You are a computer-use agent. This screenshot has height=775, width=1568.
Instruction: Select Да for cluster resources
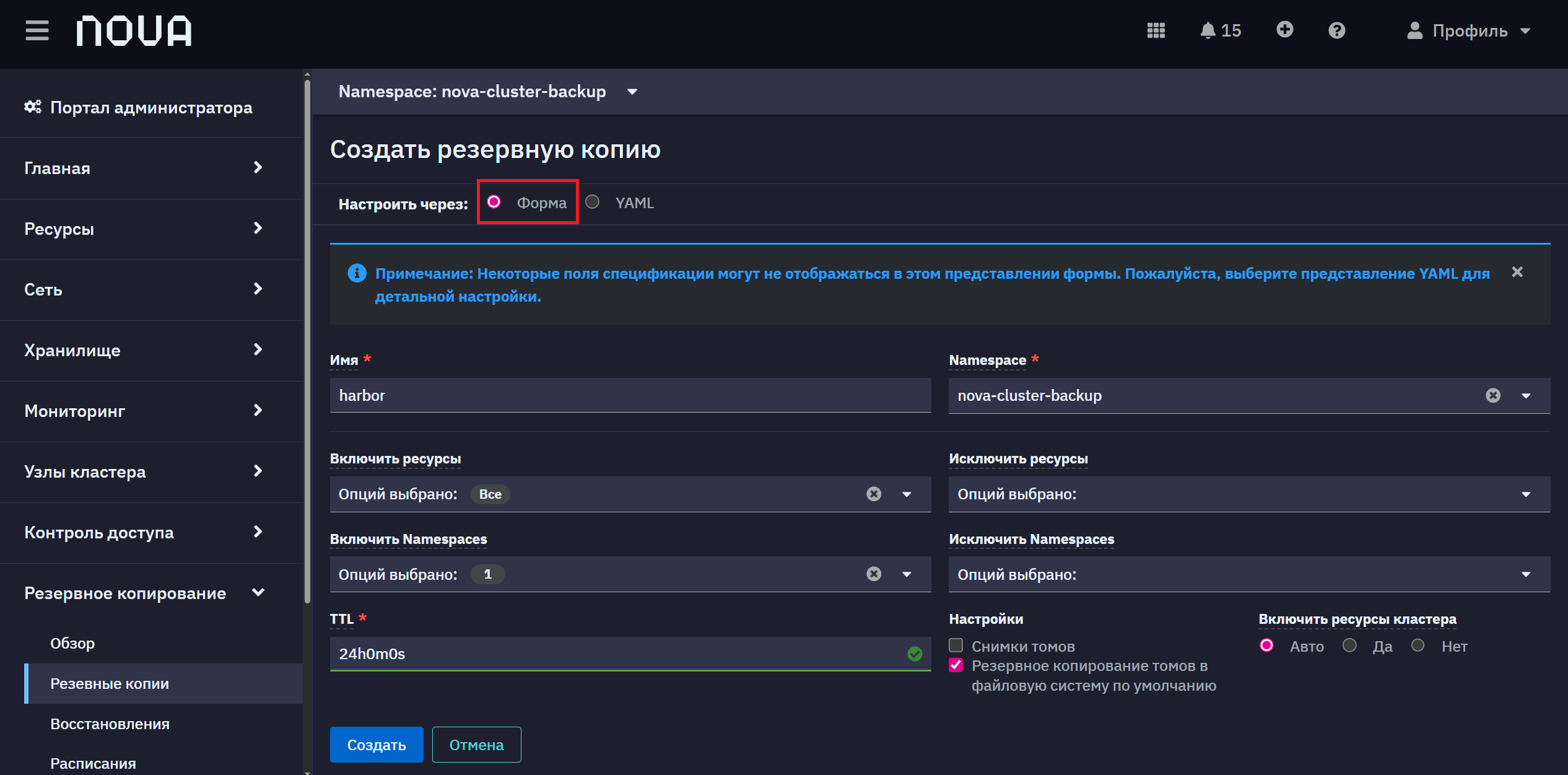tap(1350, 646)
